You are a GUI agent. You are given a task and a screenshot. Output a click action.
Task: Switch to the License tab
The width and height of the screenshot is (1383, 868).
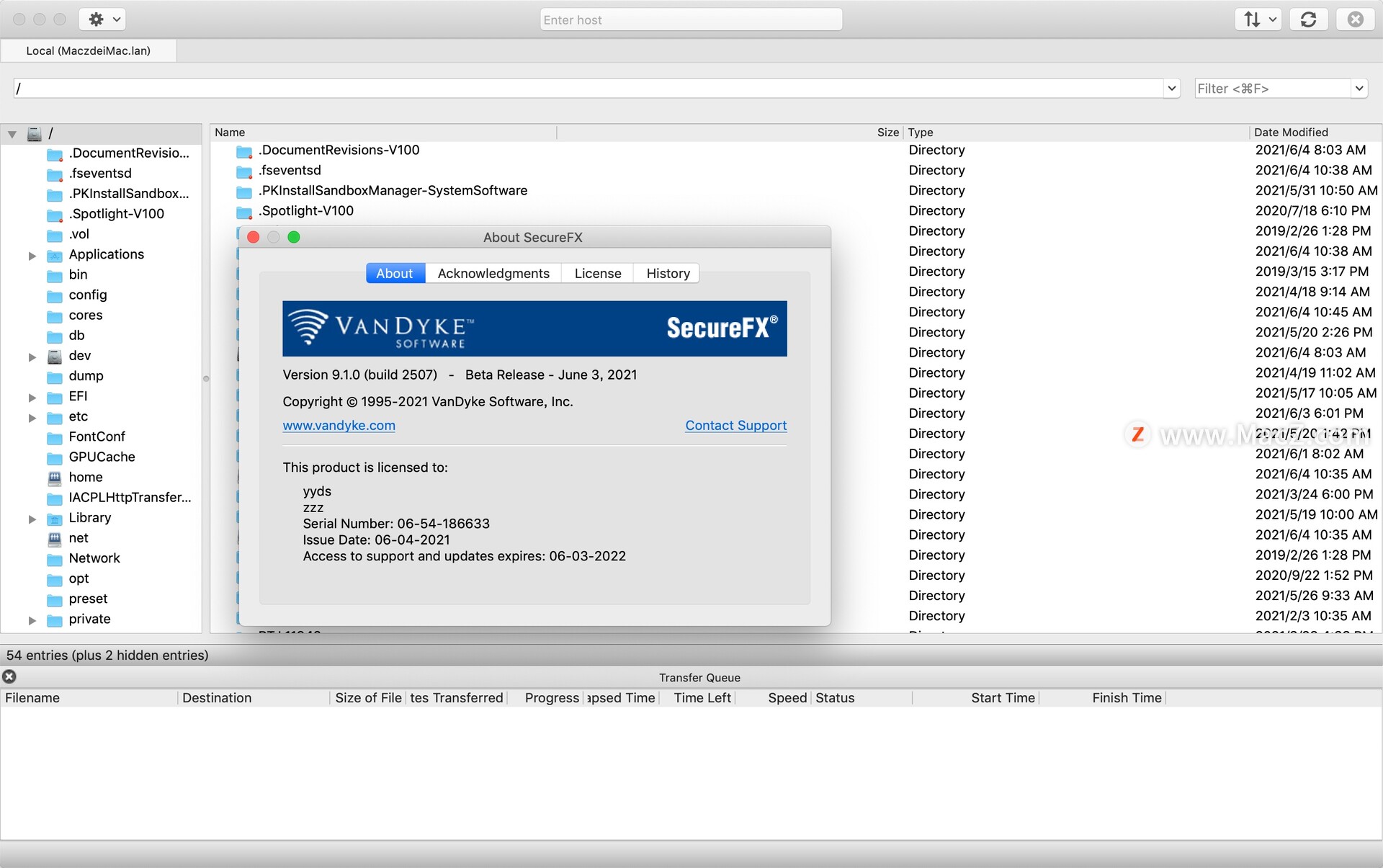pyautogui.click(x=598, y=273)
